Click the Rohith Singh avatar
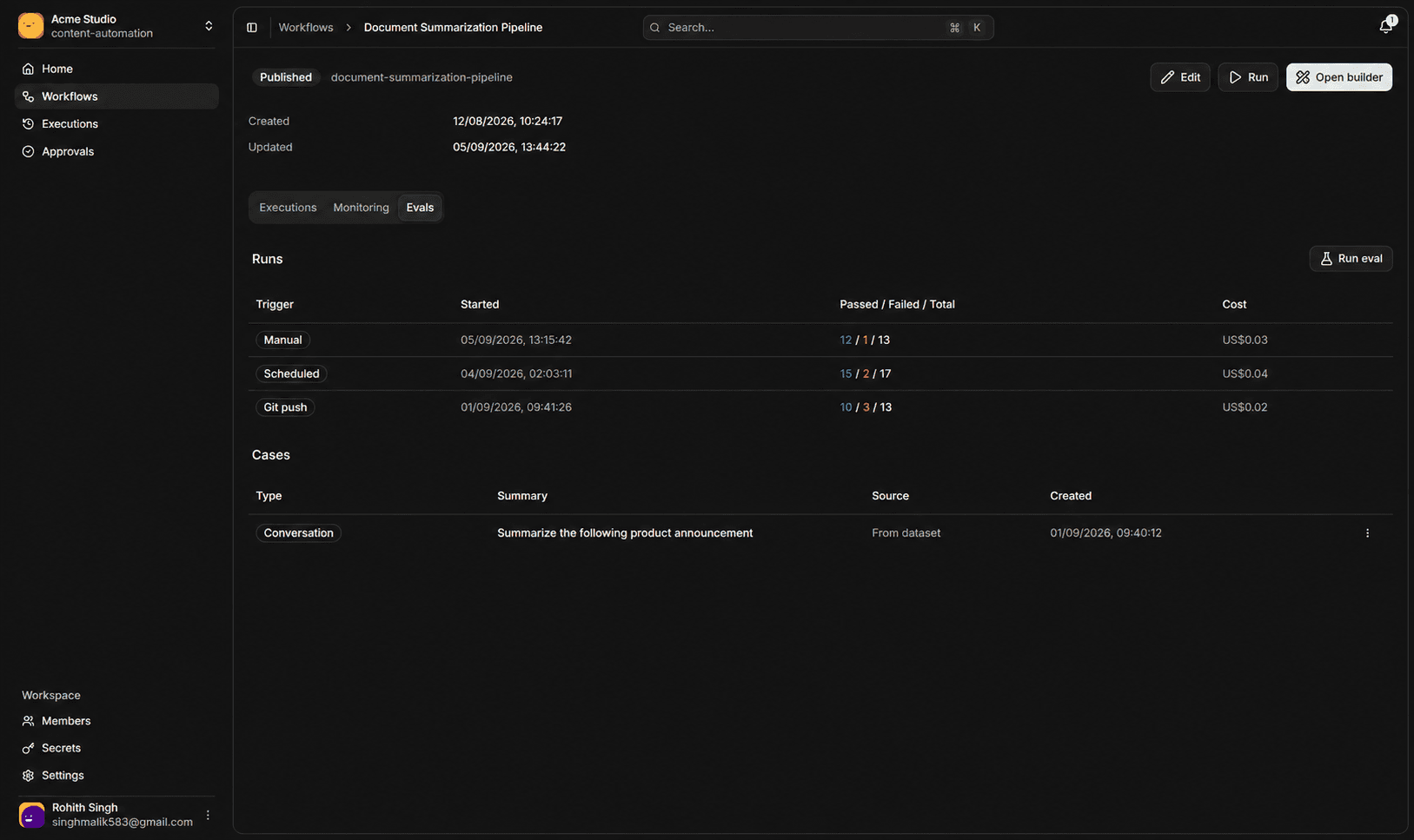Screen dimensions: 1414x840 [32, 815]
